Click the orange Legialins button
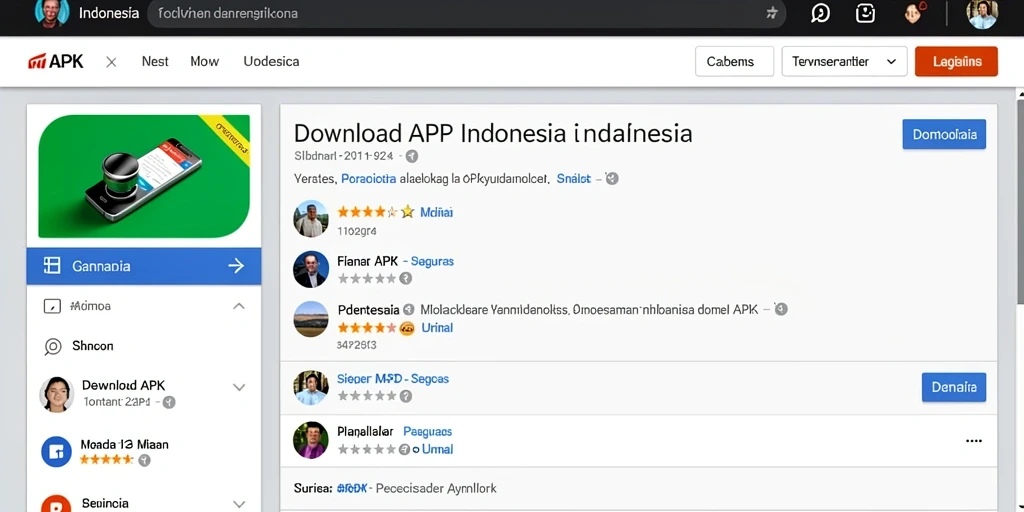Screen dimensions: 1024x512 pos(956,61)
